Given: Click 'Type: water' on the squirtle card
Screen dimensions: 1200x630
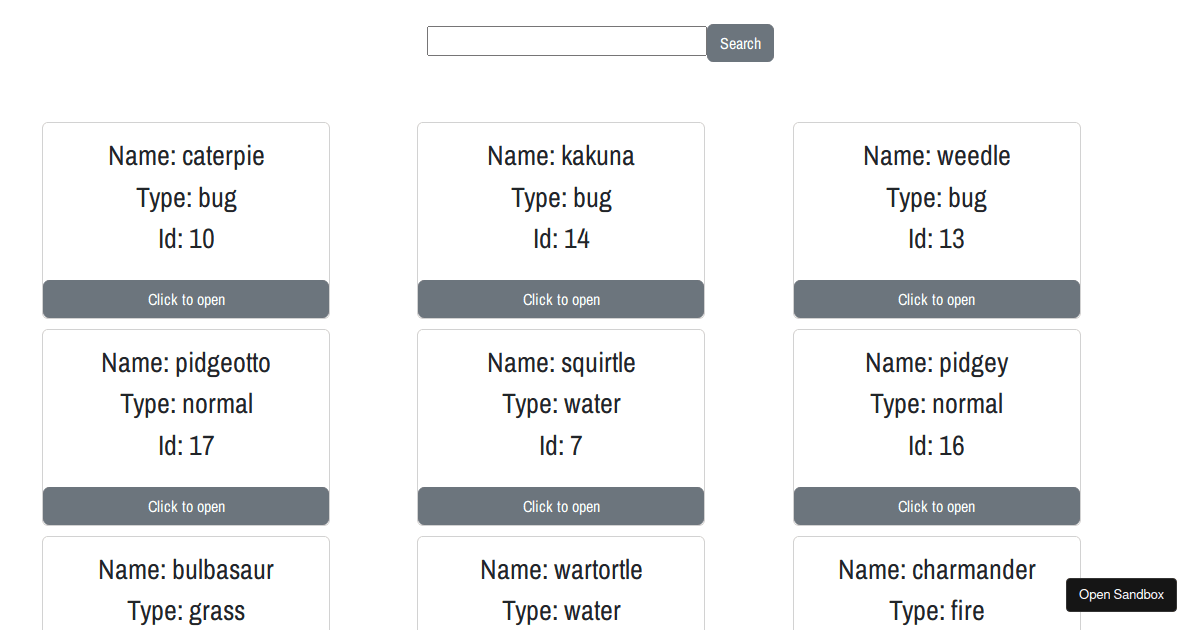Looking at the screenshot, I should tap(561, 404).
